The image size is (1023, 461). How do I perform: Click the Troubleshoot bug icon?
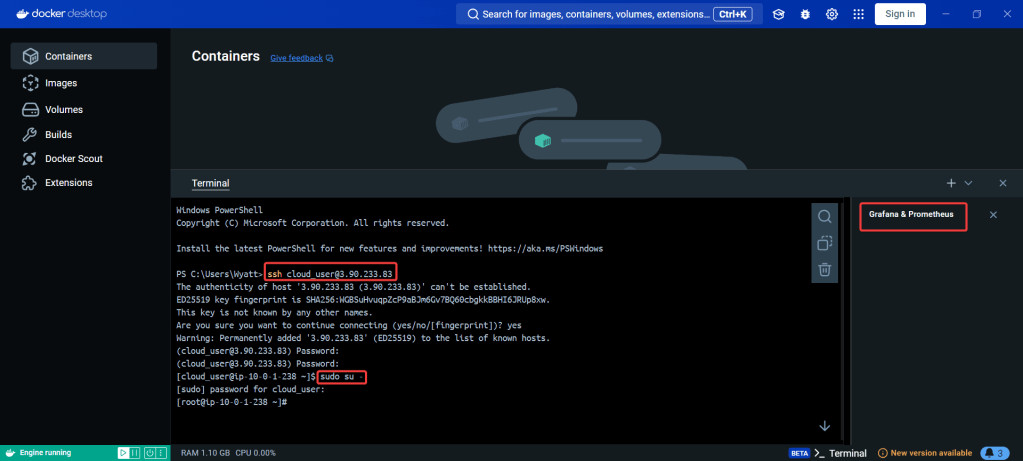click(x=805, y=14)
